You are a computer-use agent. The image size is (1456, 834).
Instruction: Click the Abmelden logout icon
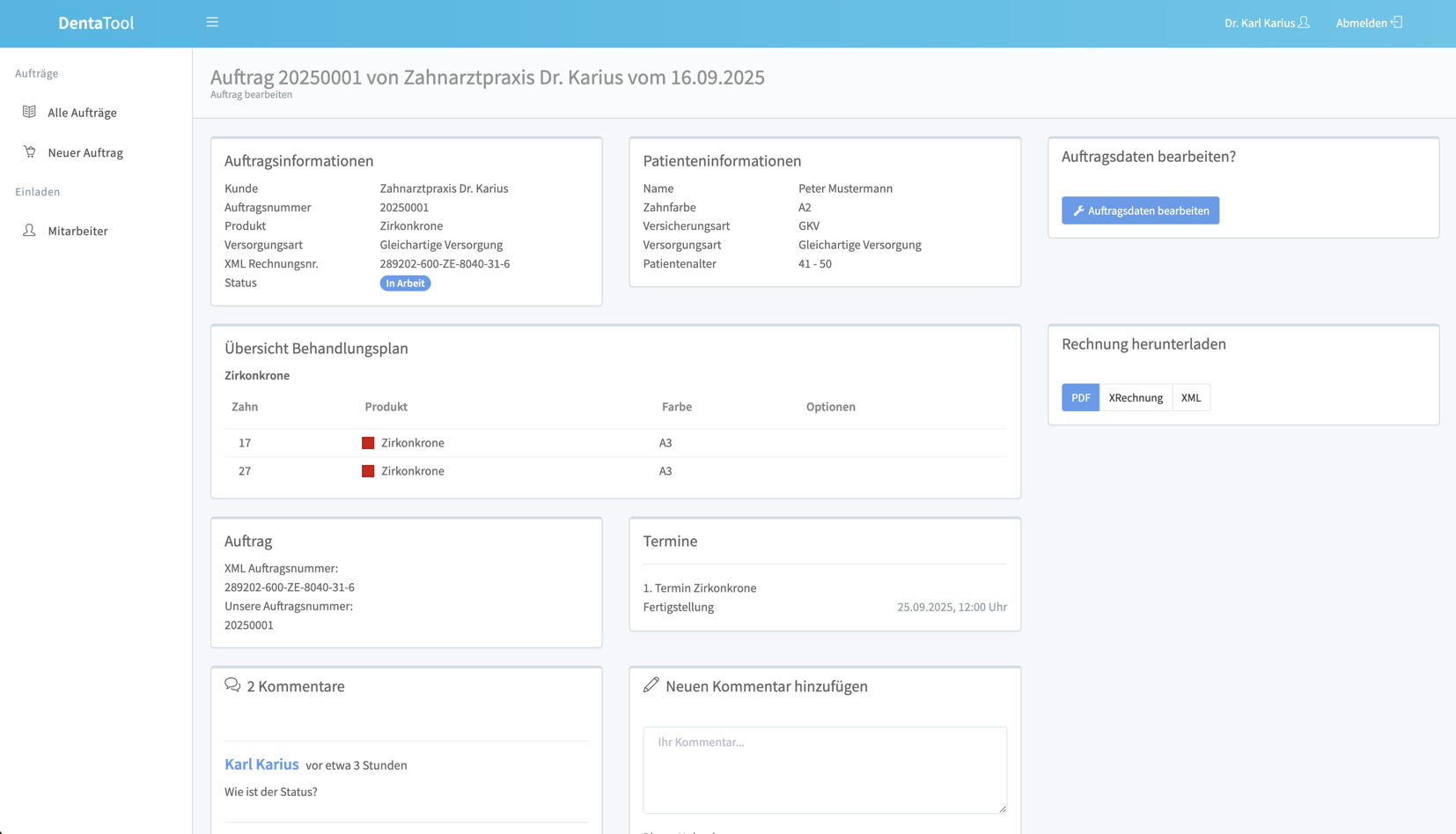pos(1396,22)
